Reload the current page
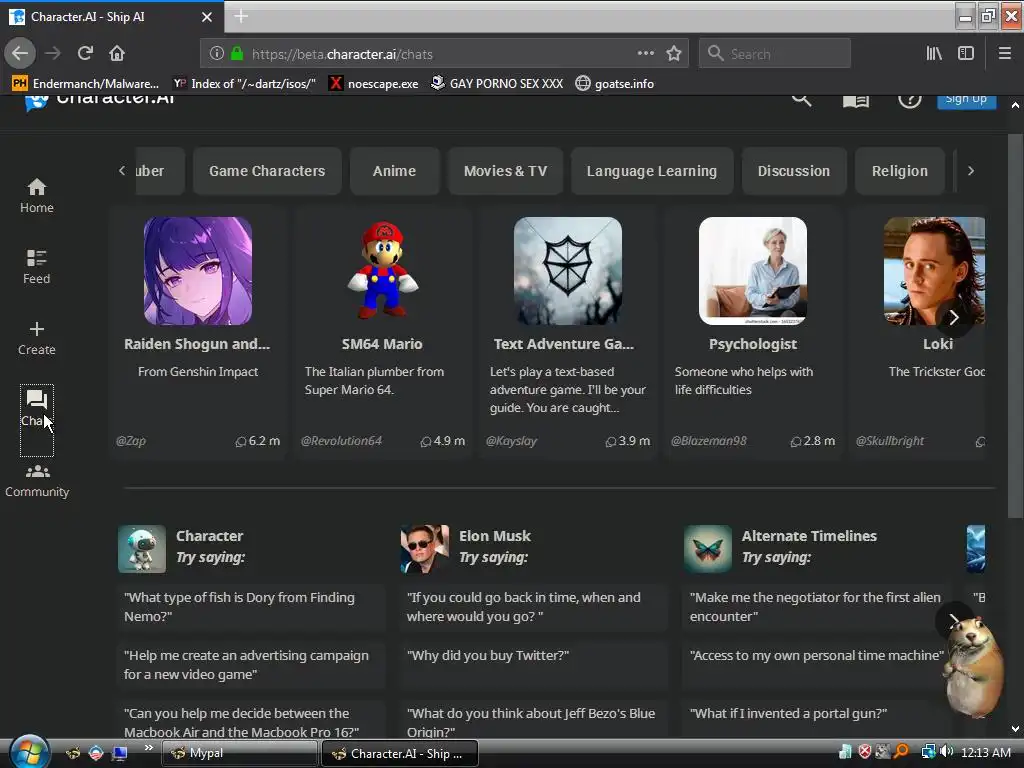Viewport: 1024px width, 768px height. pyautogui.click(x=85, y=53)
